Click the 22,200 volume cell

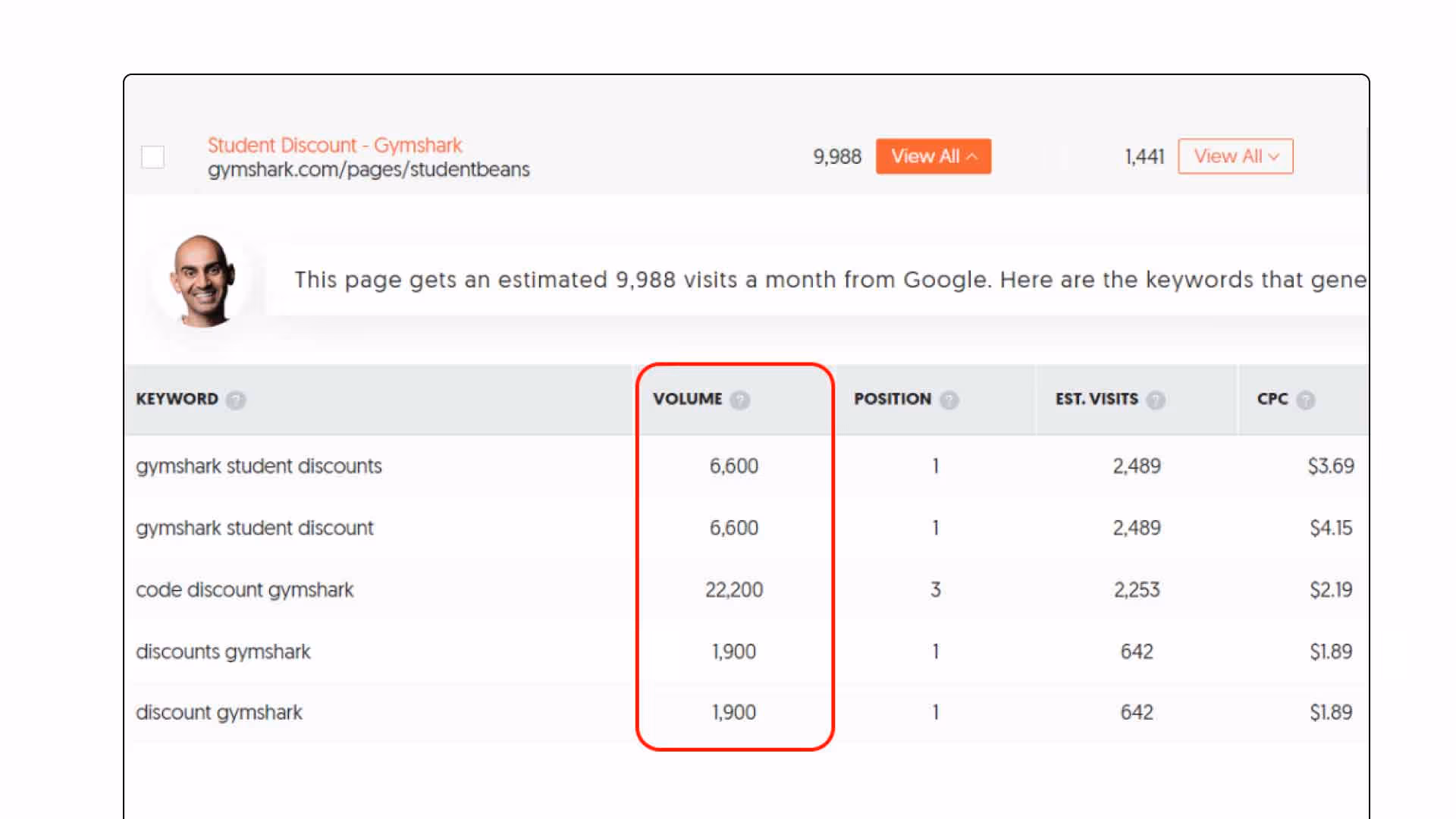pyautogui.click(x=733, y=590)
